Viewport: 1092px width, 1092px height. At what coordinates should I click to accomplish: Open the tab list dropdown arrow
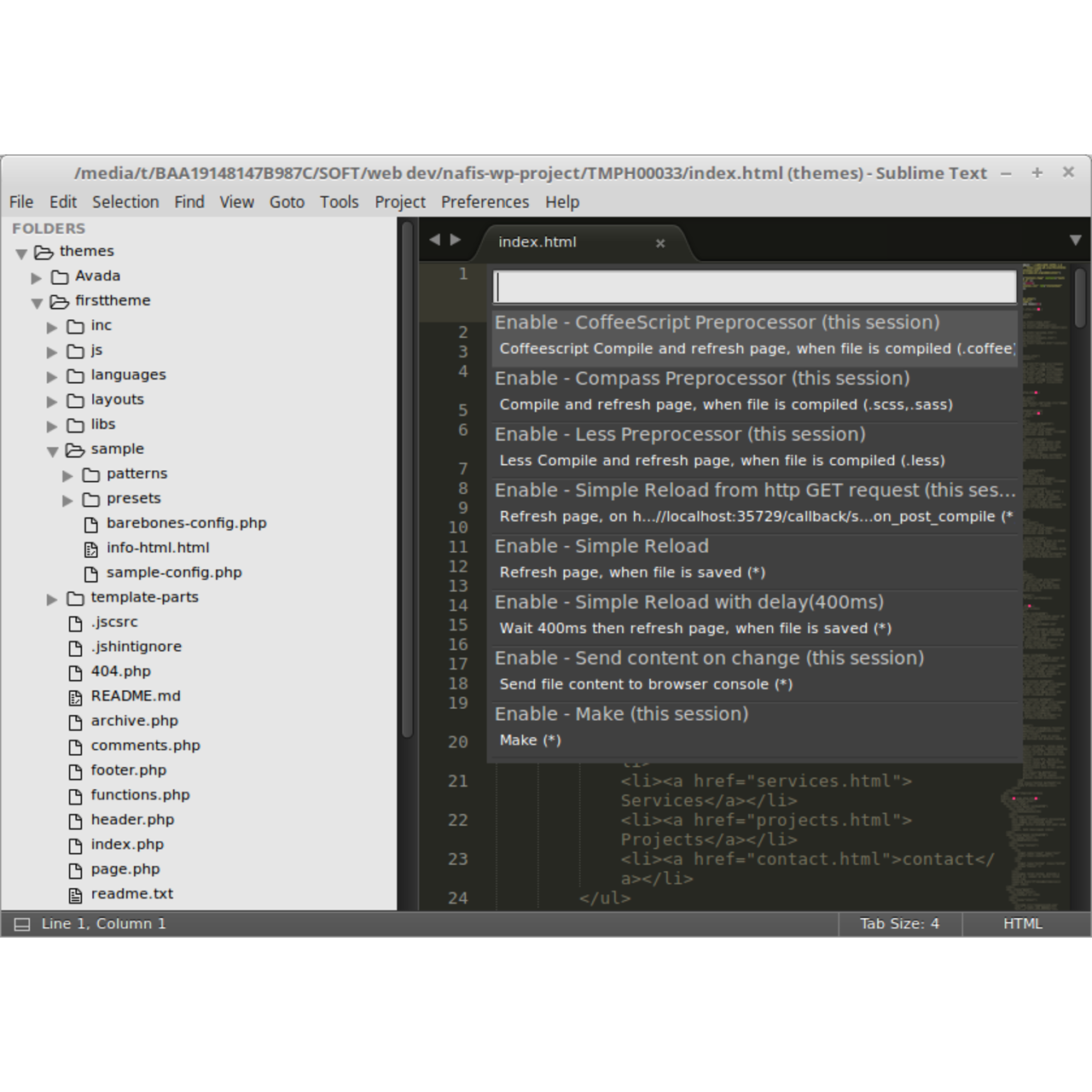(x=1075, y=241)
